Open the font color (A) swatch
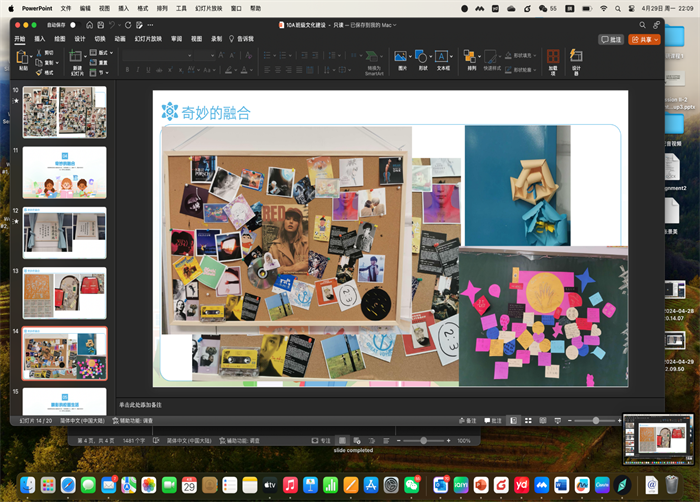The width and height of the screenshot is (700, 502). pos(244,70)
